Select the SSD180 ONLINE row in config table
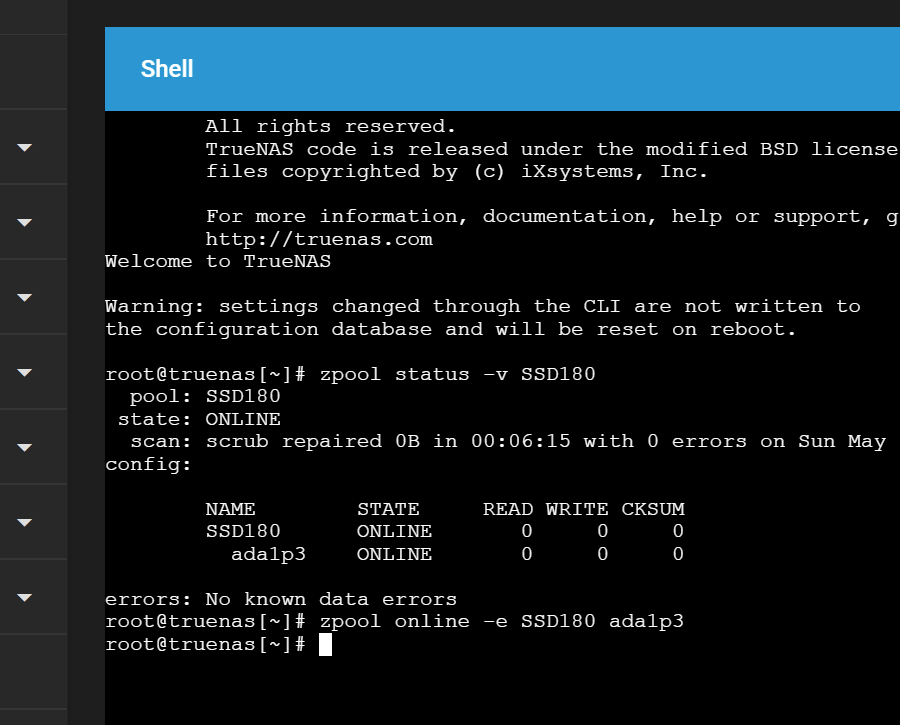Screen dimensions: 900x725 point(445,532)
